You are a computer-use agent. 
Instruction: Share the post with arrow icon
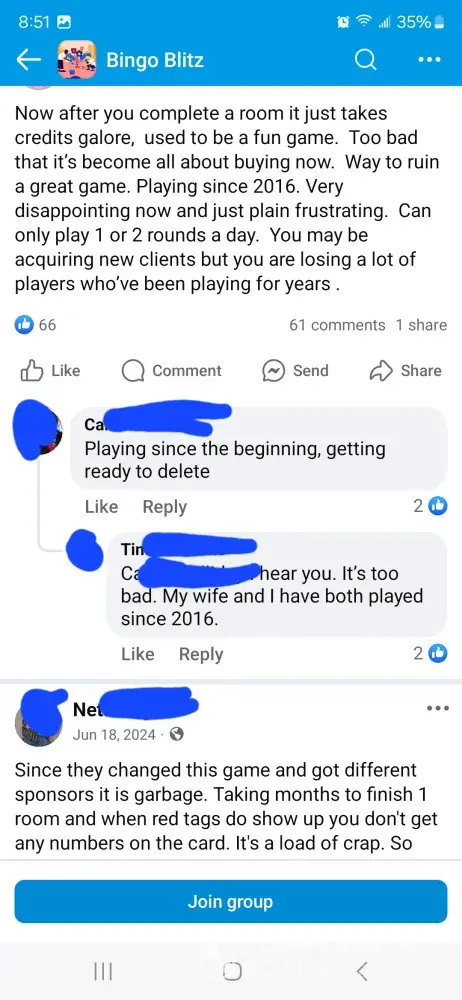tap(405, 371)
